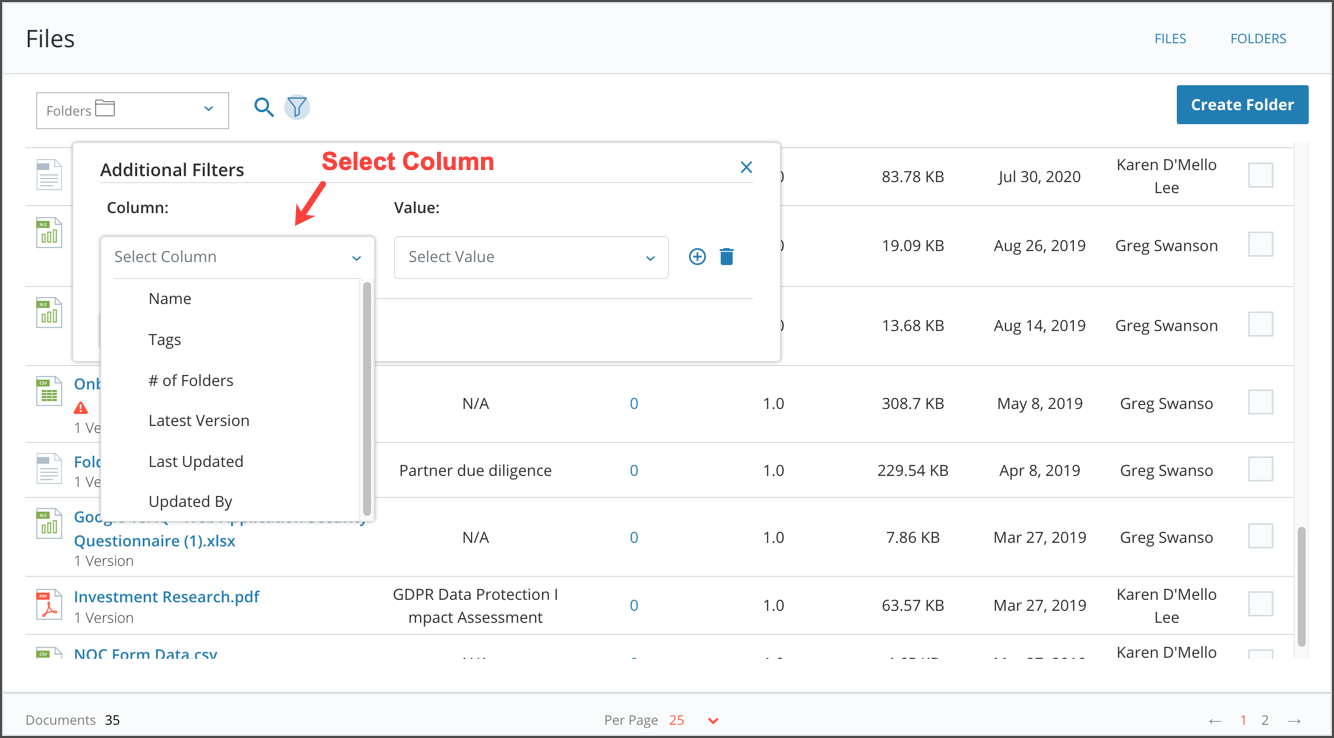Open the NOC Form Data.csv link
1334x738 pixels.
pos(146,654)
